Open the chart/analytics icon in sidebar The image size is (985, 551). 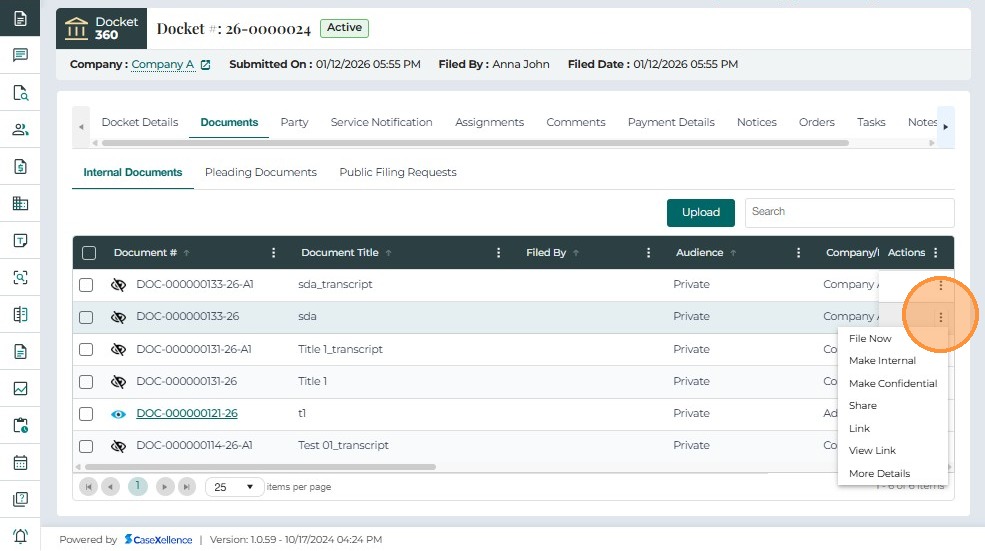20,389
